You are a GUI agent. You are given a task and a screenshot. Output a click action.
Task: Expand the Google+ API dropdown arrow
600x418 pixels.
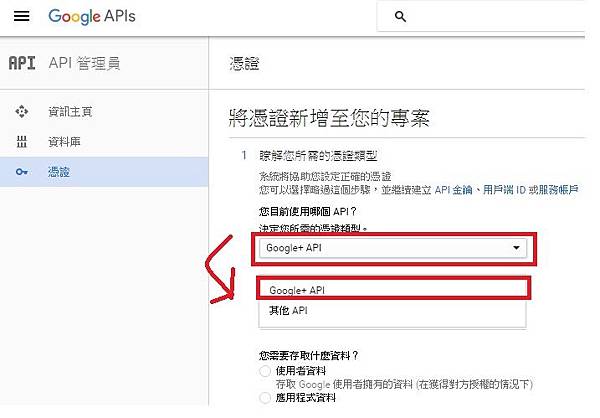click(516, 248)
